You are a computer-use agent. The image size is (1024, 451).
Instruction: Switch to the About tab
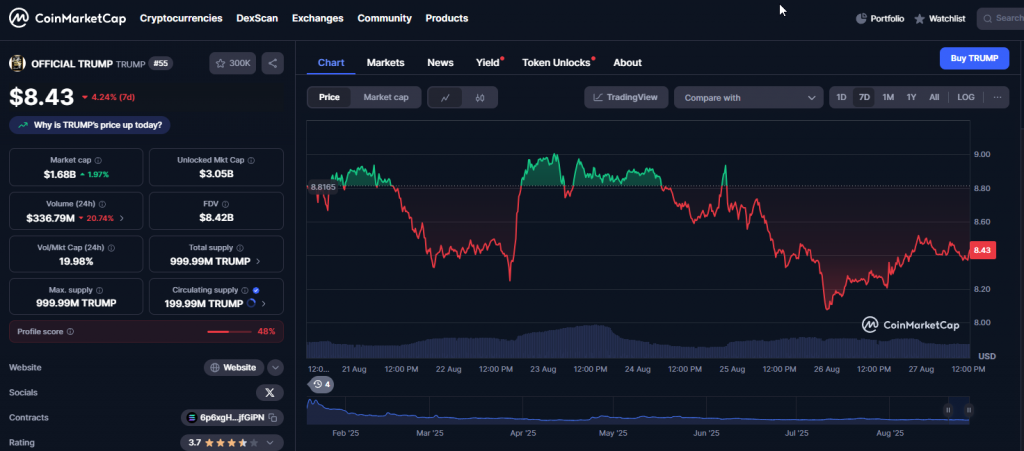[x=627, y=63]
